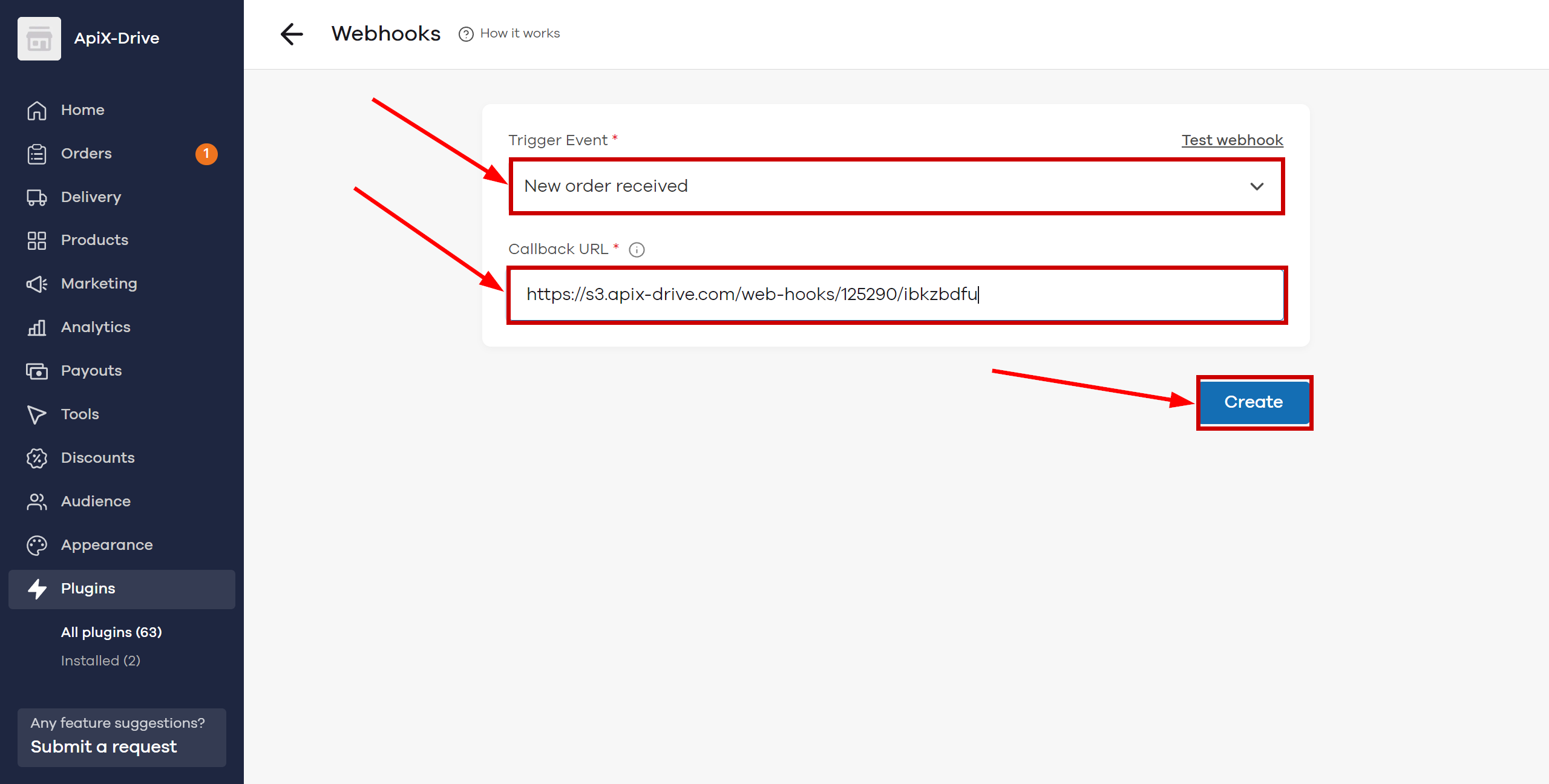Click the Orders clipboard icon
Image resolution: width=1549 pixels, height=784 pixels.
coord(37,154)
